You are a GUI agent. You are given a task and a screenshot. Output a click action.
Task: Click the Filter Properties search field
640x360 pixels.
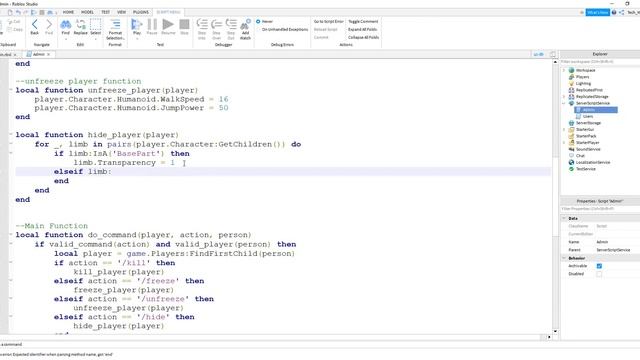(600, 209)
